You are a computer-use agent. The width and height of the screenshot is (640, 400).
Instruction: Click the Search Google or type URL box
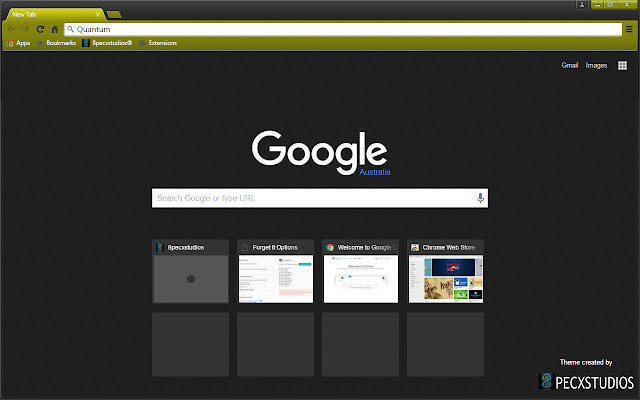320,198
